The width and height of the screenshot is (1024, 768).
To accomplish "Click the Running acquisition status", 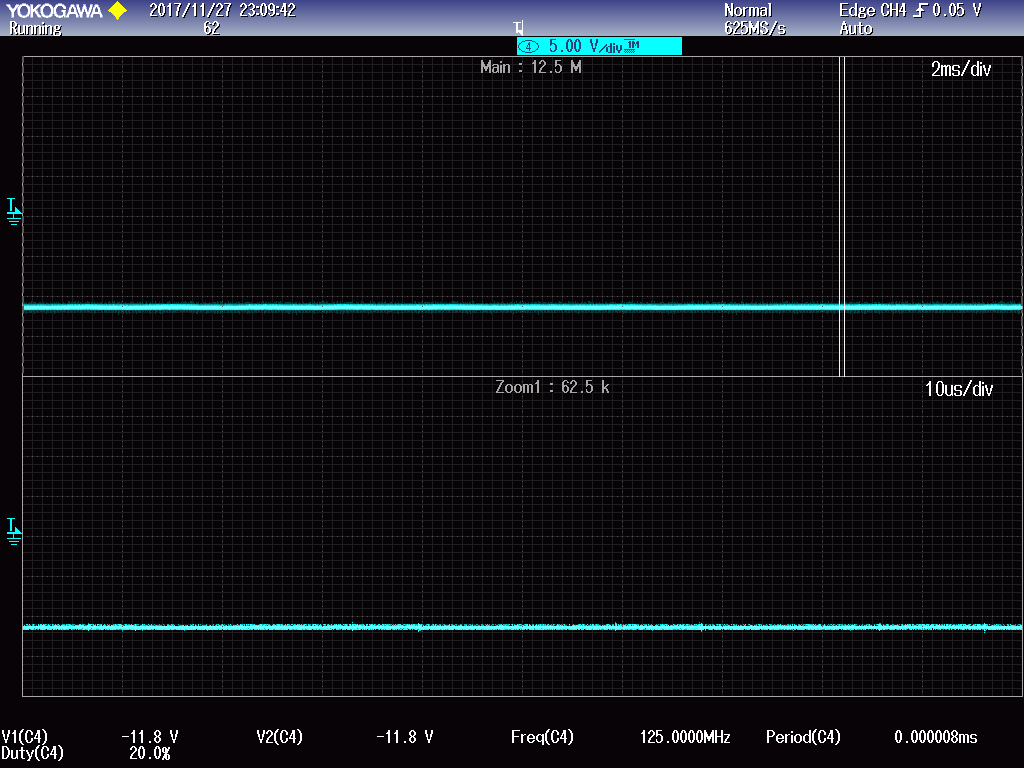I will pyautogui.click(x=35, y=29).
